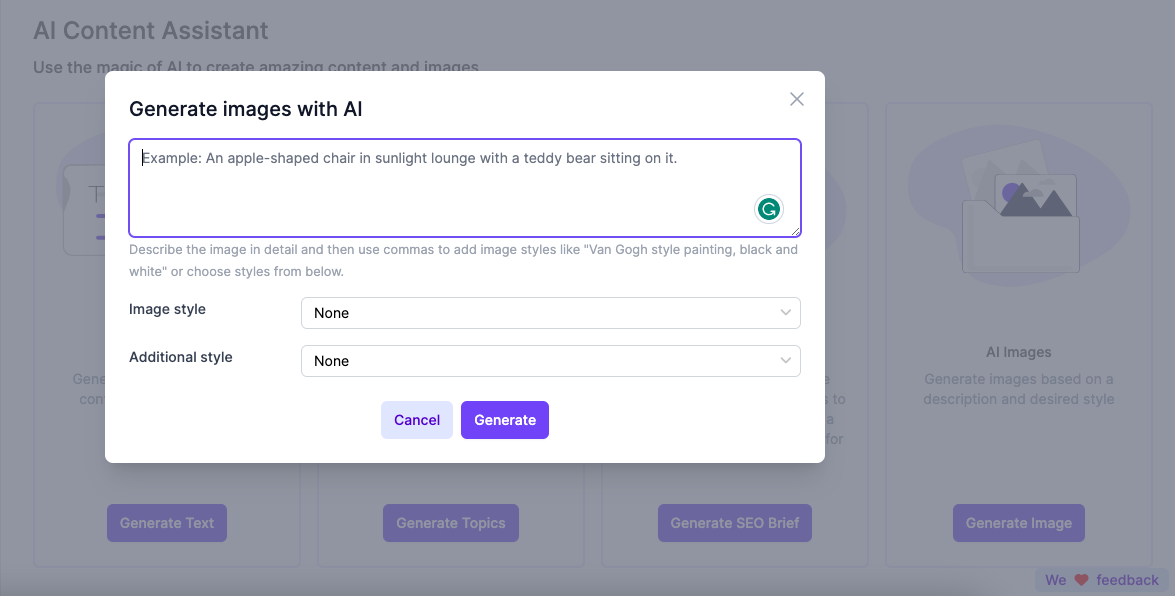Click the Generate Text button
The height and width of the screenshot is (596, 1175).
click(x=167, y=523)
